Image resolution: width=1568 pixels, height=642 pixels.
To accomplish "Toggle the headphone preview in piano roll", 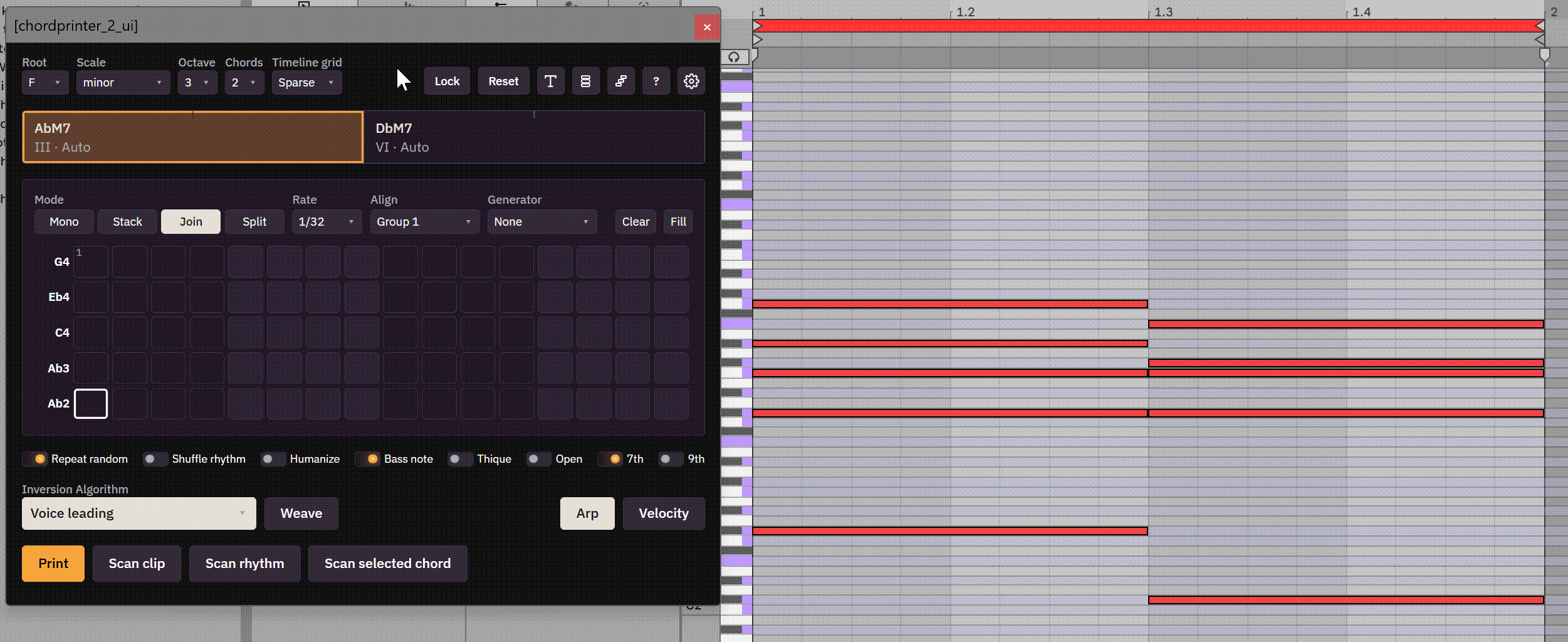I will click(734, 57).
